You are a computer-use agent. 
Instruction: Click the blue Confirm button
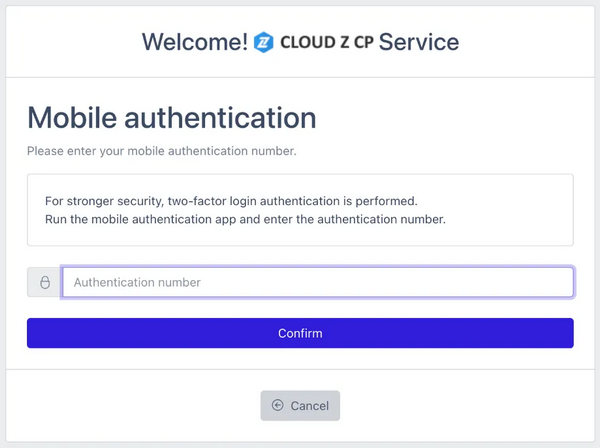(x=300, y=333)
